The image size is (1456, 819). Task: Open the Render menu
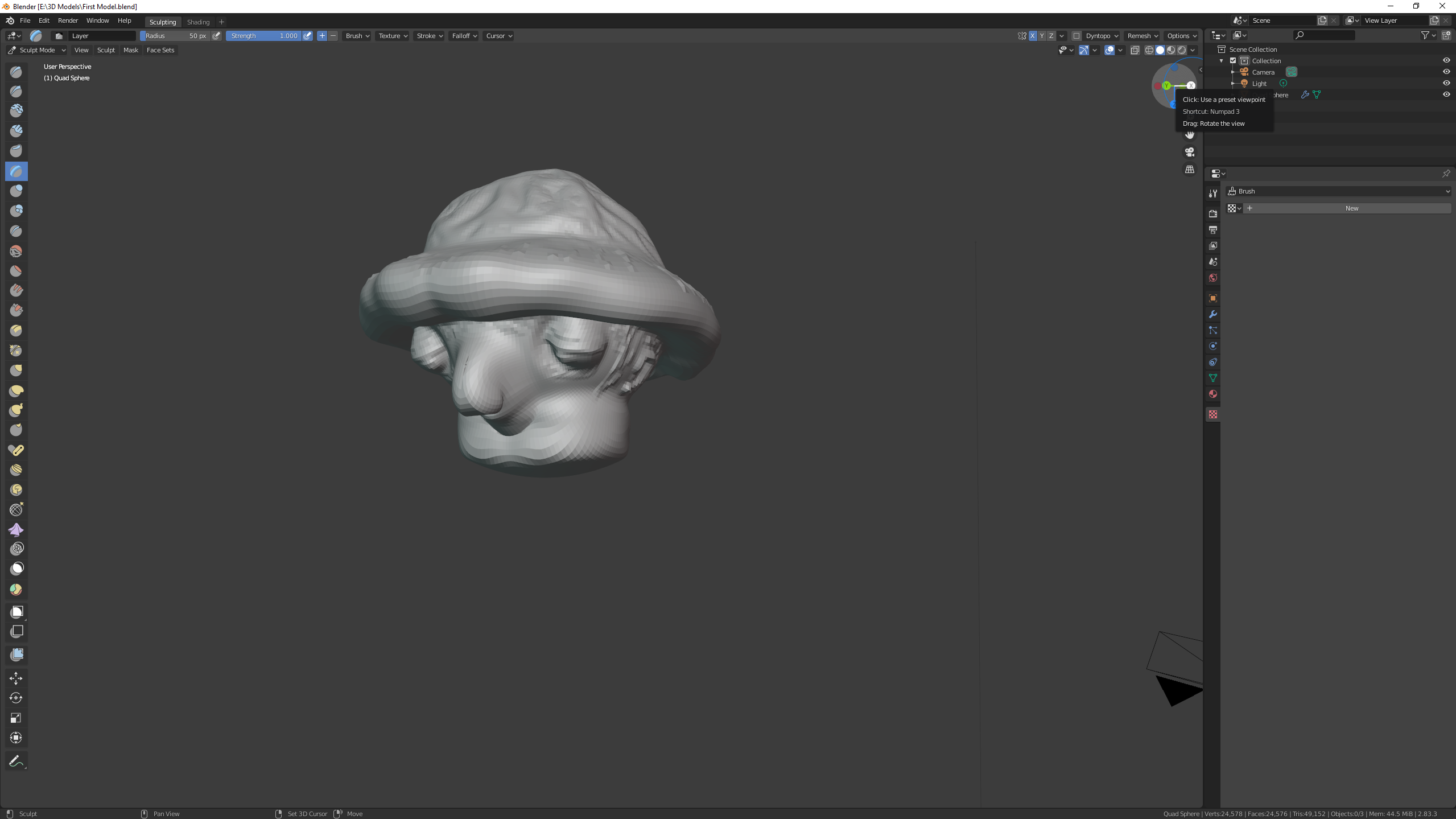[x=68, y=20]
